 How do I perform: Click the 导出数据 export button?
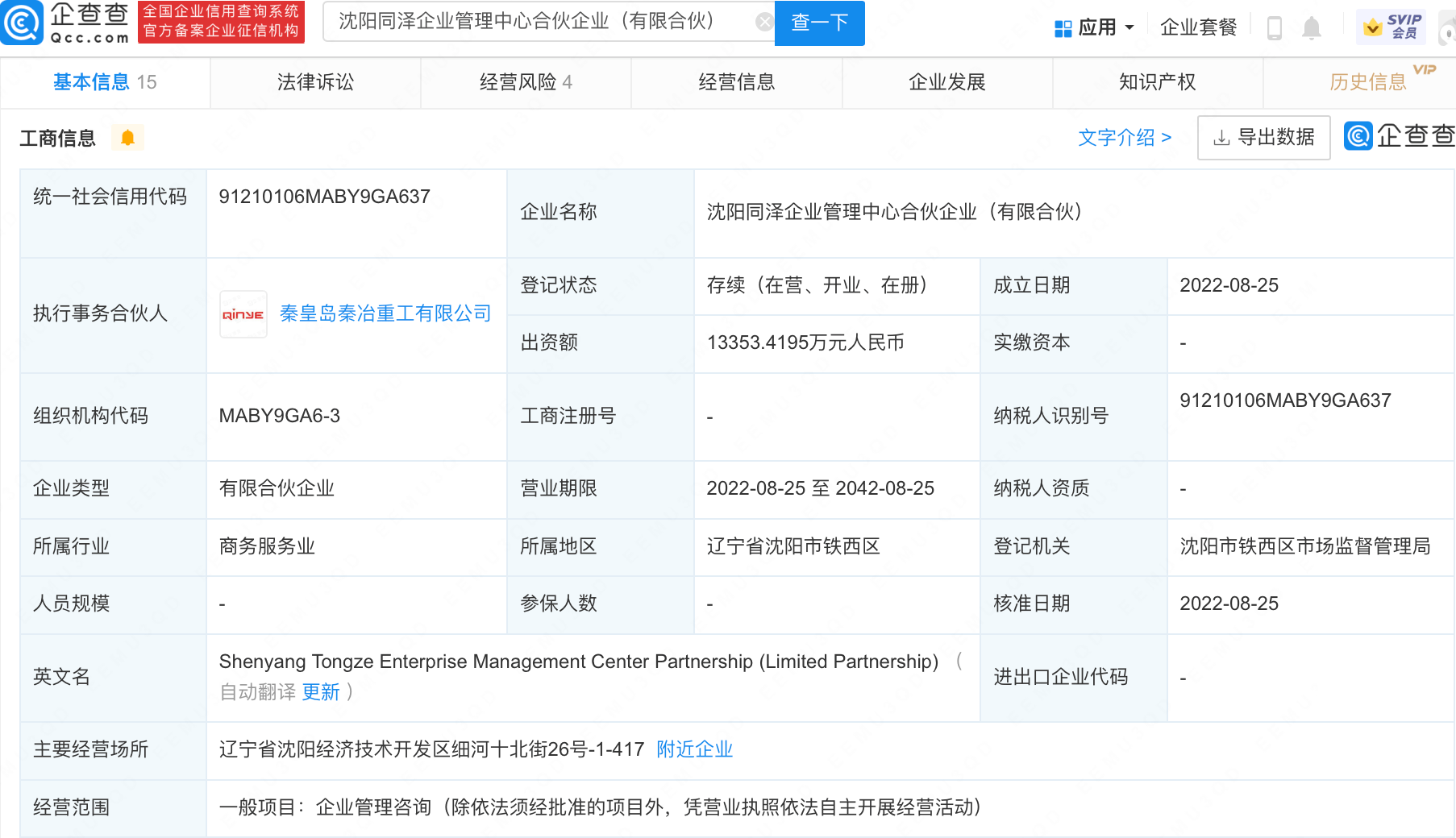pyautogui.click(x=1263, y=138)
